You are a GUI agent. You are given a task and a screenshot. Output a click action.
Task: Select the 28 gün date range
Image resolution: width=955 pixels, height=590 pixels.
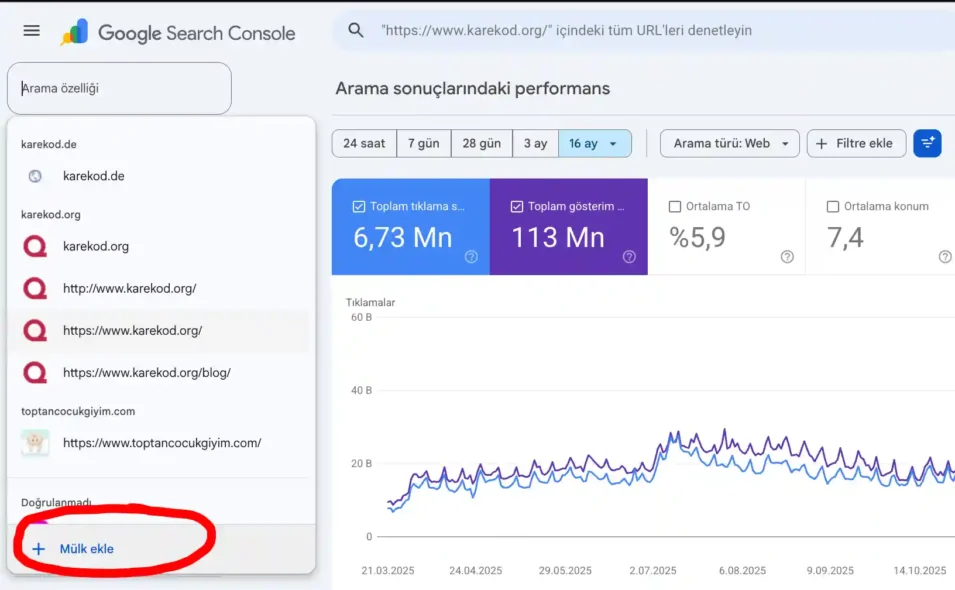pos(482,144)
